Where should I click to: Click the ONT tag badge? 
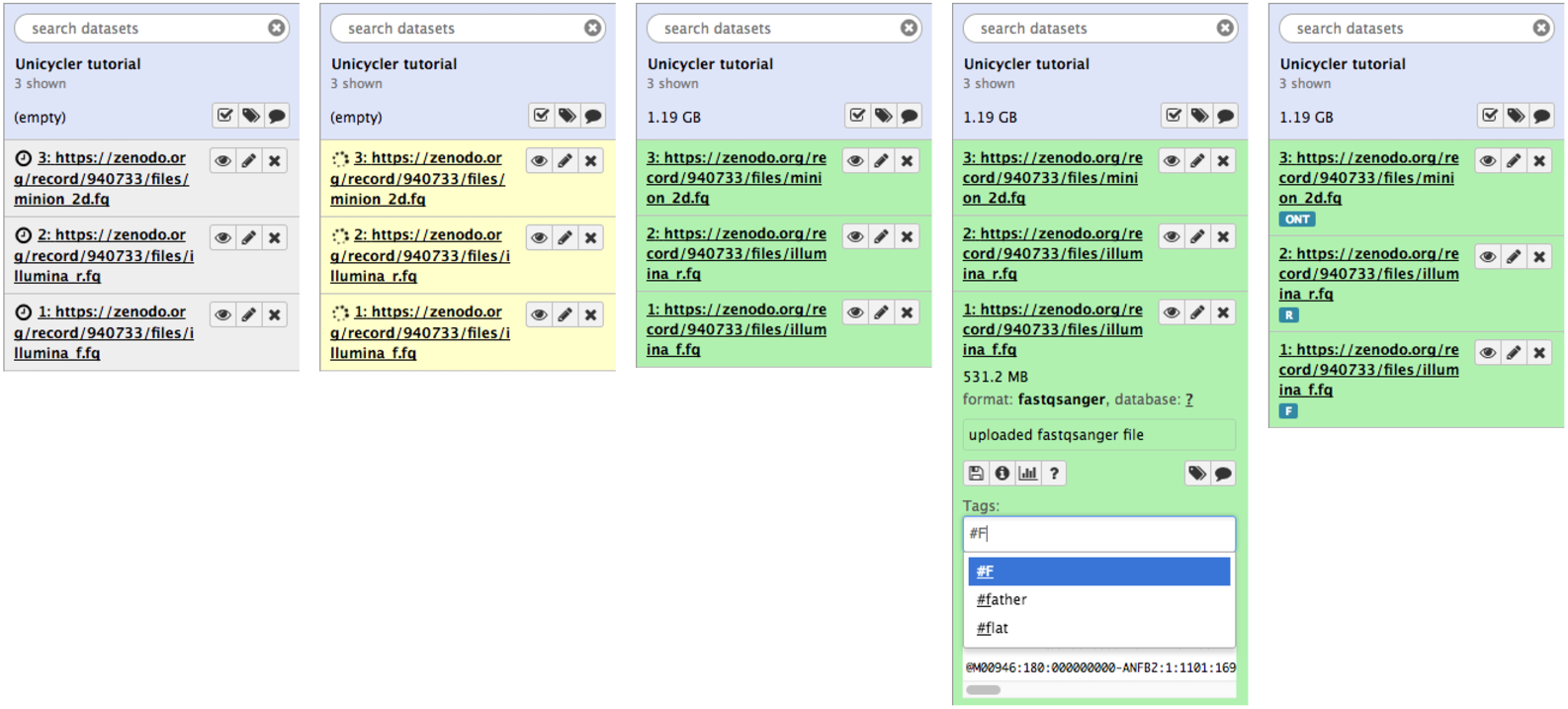[1297, 220]
